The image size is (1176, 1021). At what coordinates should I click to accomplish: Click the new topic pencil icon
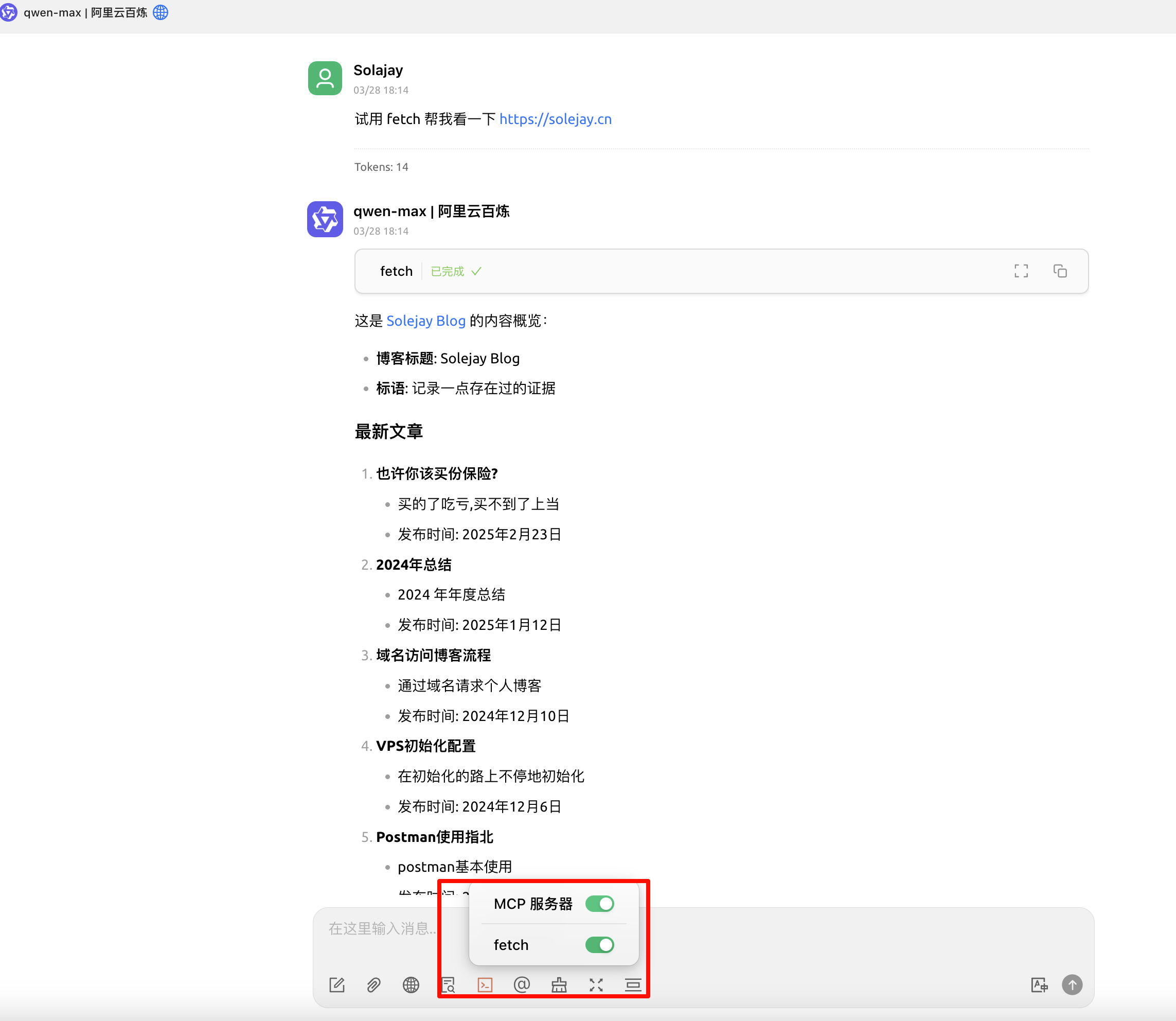(x=336, y=984)
